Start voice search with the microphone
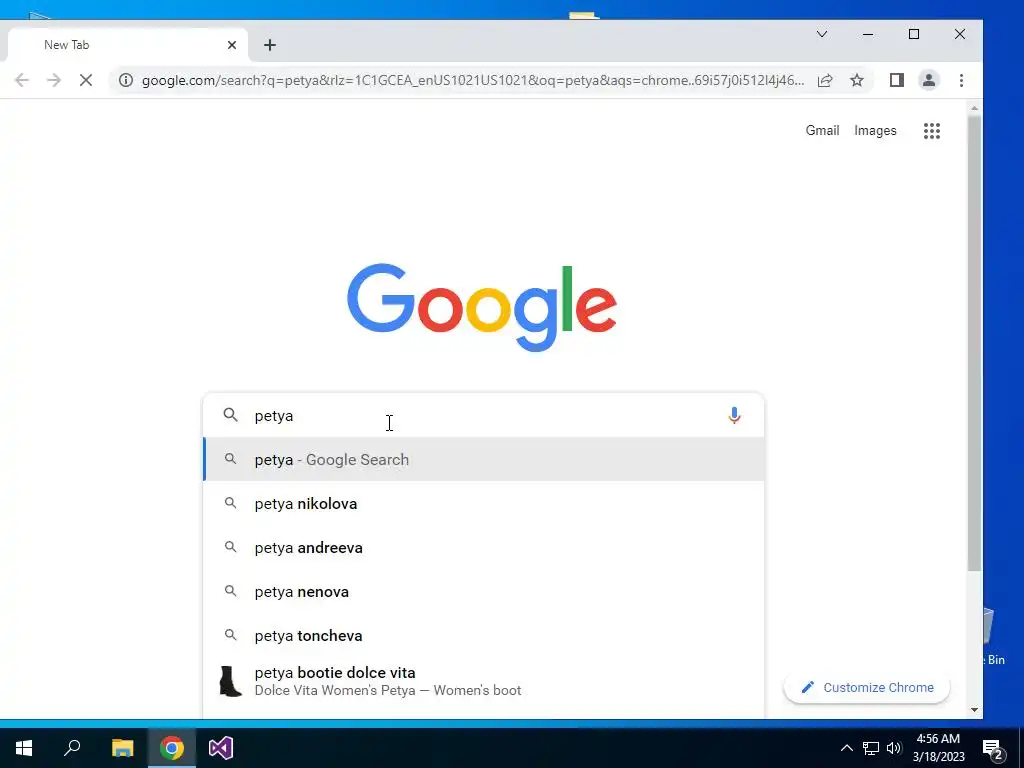Image resolution: width=1024 pixels, height=768 pixels. point(734,415)
